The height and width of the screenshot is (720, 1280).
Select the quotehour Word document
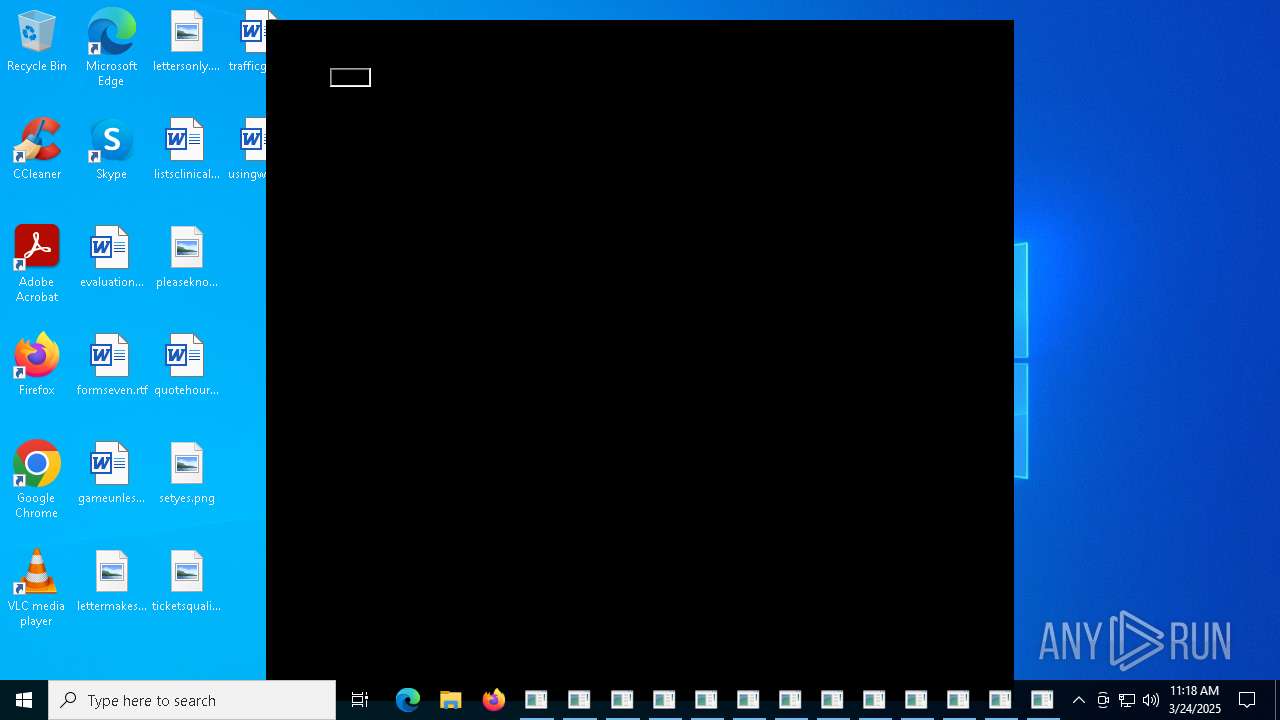tap(186, 366)
